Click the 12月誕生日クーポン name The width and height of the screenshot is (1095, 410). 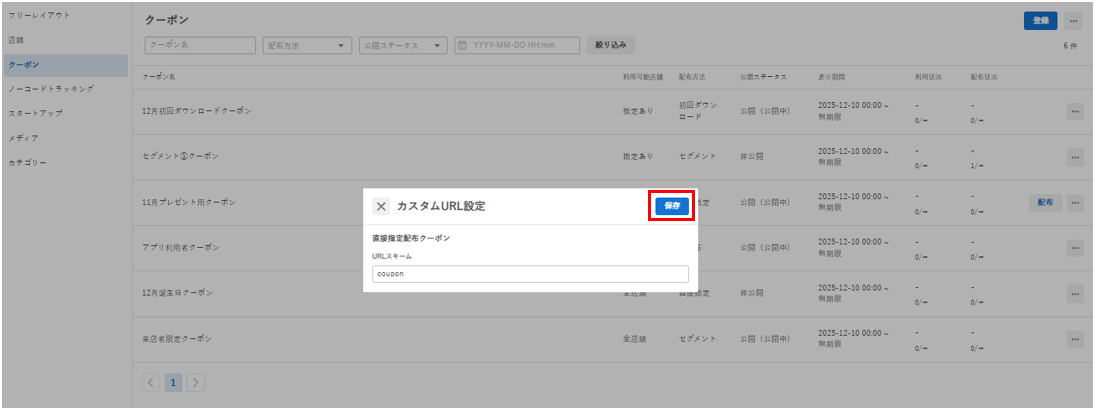tap(177, 293)
